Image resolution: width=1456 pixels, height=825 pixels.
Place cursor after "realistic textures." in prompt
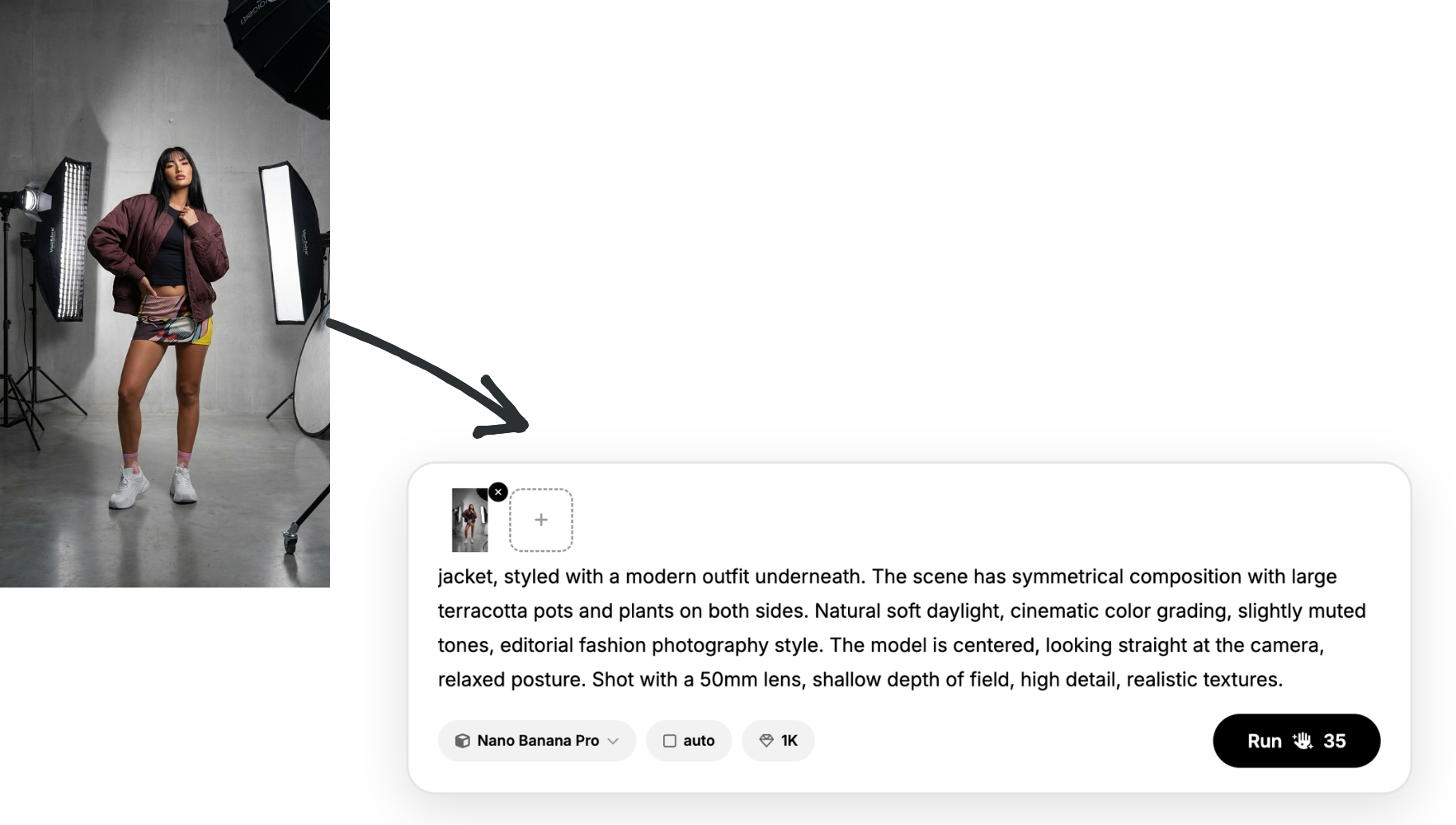tap(1285, 680)
